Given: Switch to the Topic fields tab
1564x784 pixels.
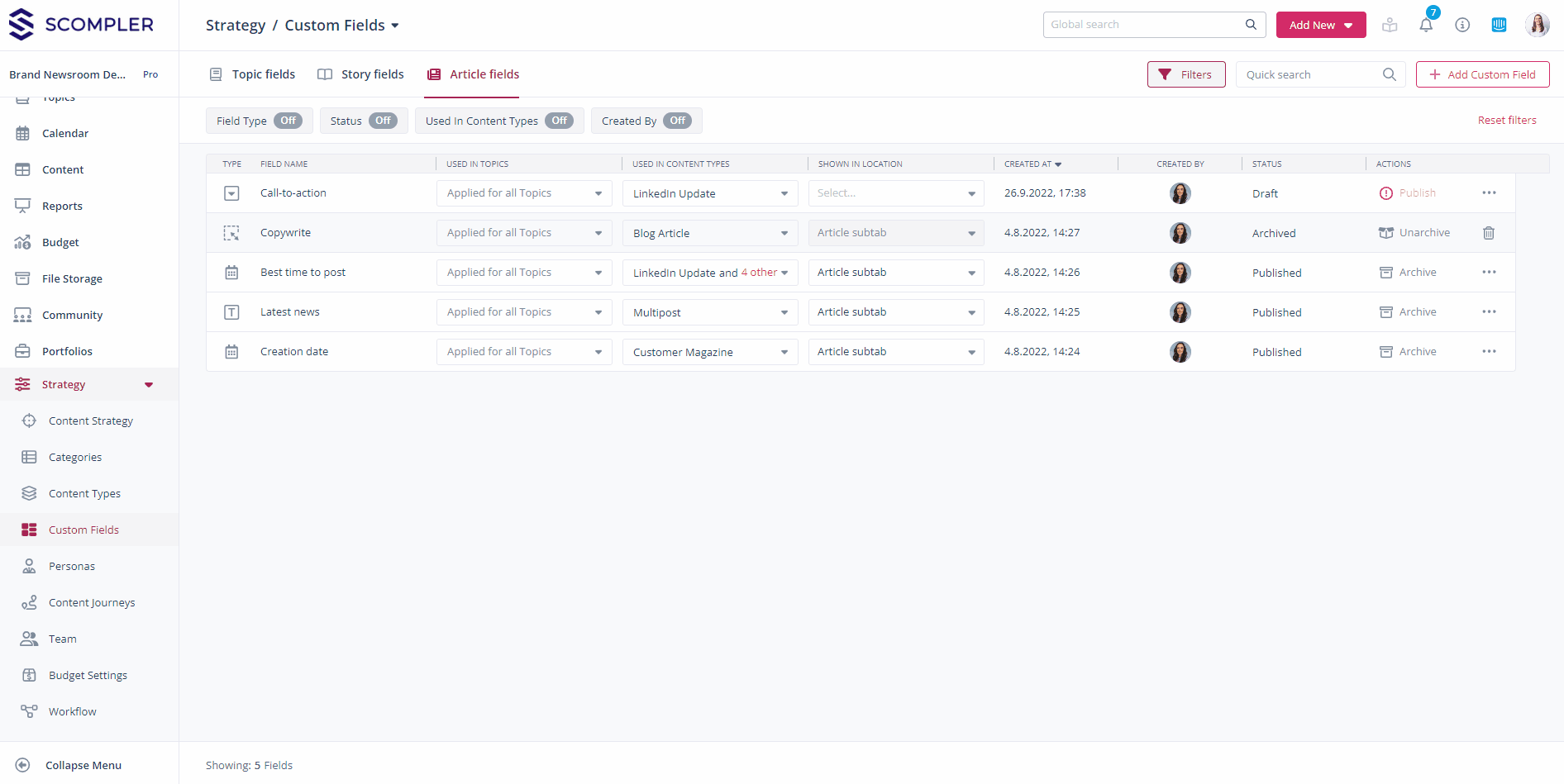Looking at the screenshot, I should point(252,74).
